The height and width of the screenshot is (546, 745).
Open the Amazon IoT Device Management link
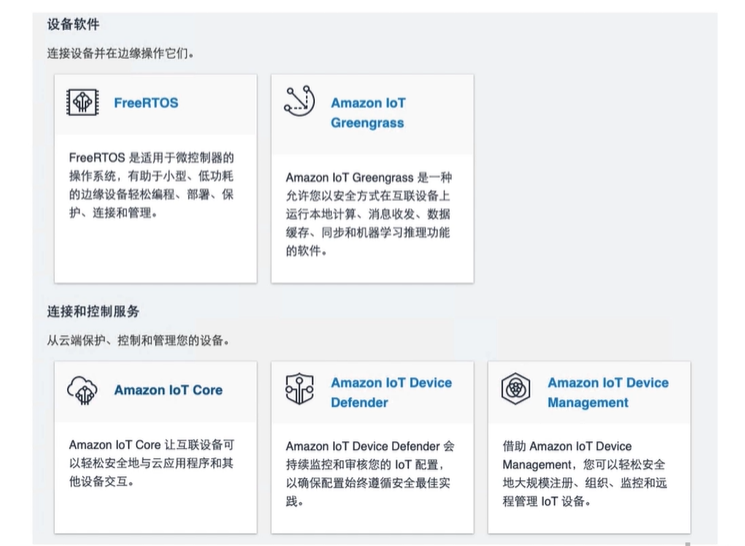click(x=608, y=393)
